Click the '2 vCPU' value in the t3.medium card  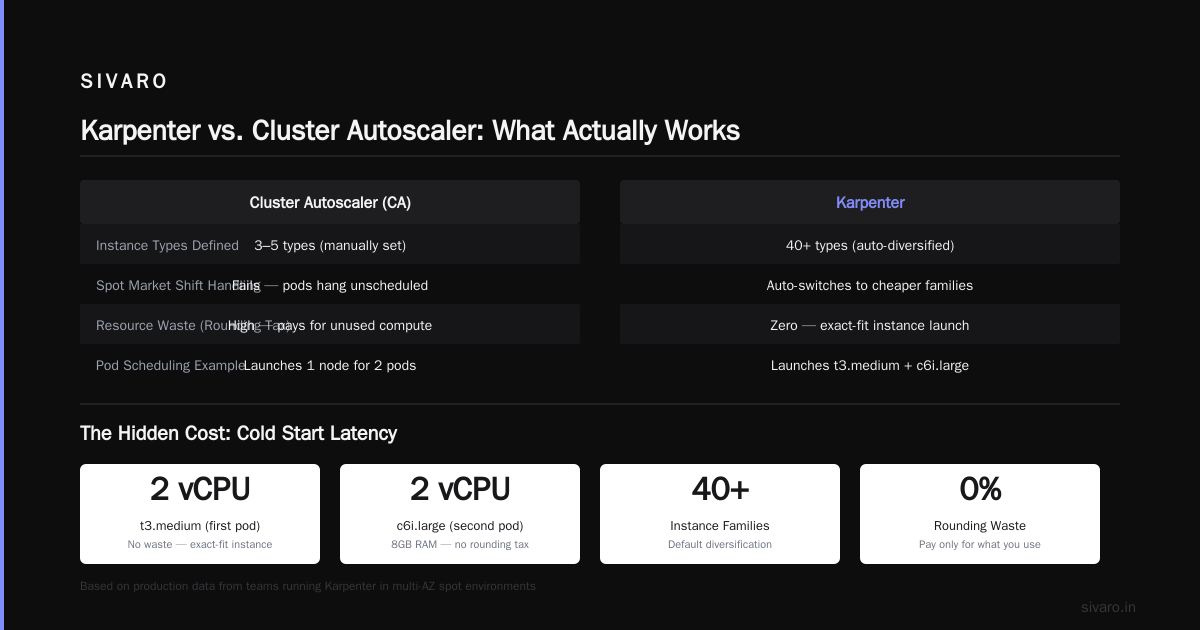[200, 489]
